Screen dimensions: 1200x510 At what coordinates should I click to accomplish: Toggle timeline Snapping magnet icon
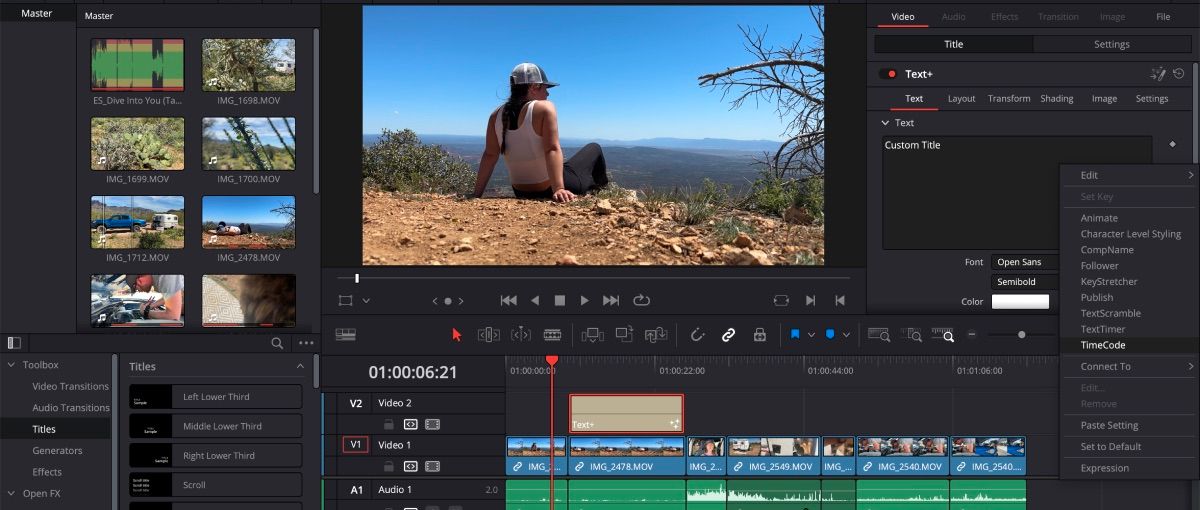[x=697, y=335]
